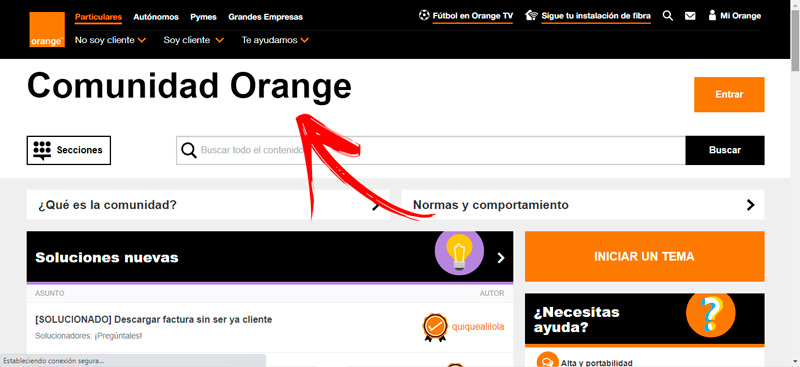Click the AUTOR column header
This screenshot has width=800, height=367.
[492, 293]
